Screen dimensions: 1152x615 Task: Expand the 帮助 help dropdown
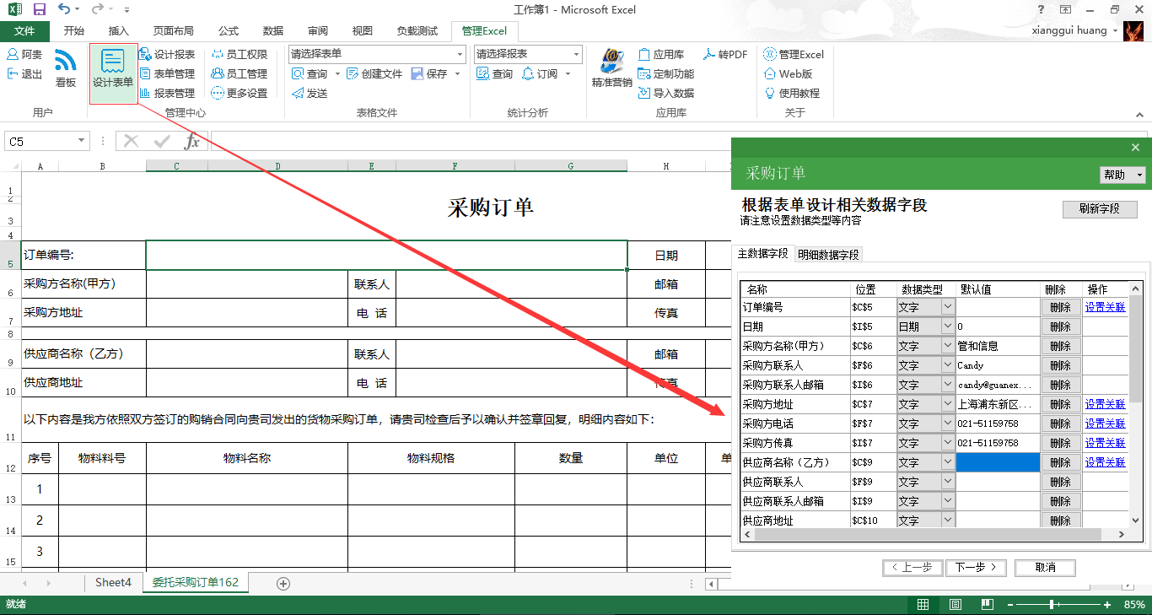pos(1122,175)
